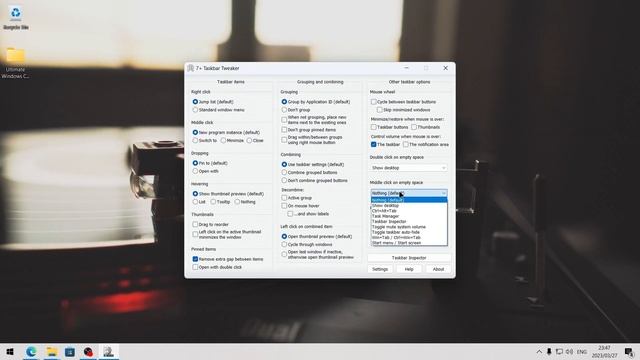Viewport: 640px width, 360px height.
Task: Click the 7+ Taskbar Tweaker taskbar icon
Action: point(108,351)
